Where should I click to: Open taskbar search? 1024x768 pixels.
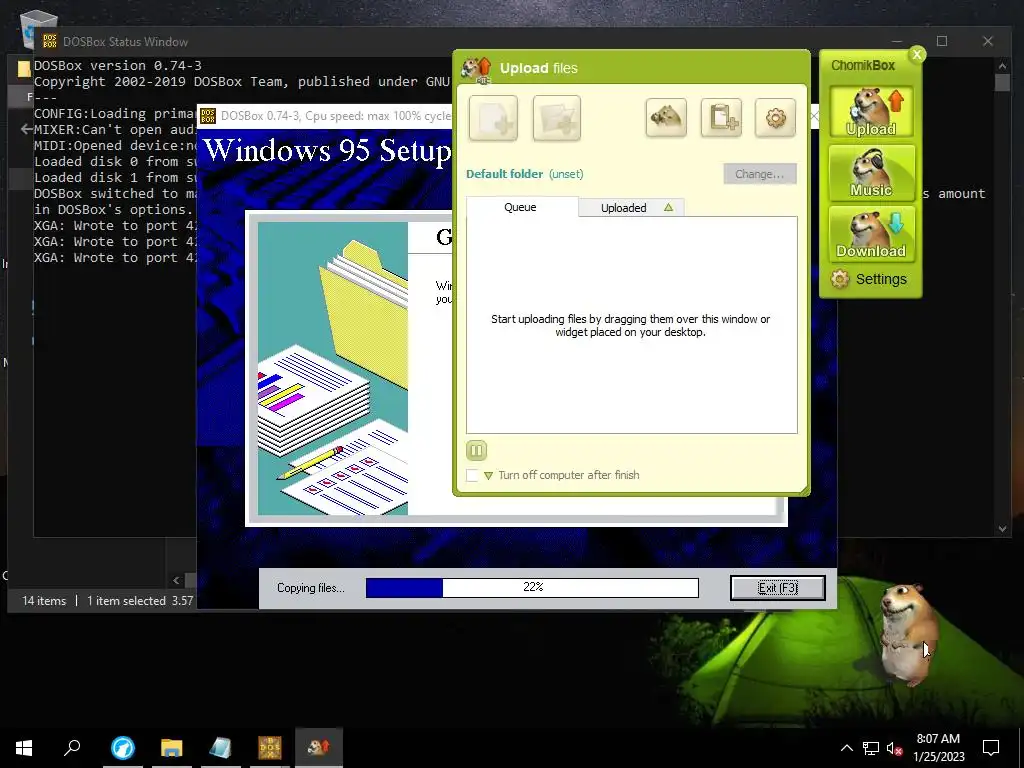[72, 748]
